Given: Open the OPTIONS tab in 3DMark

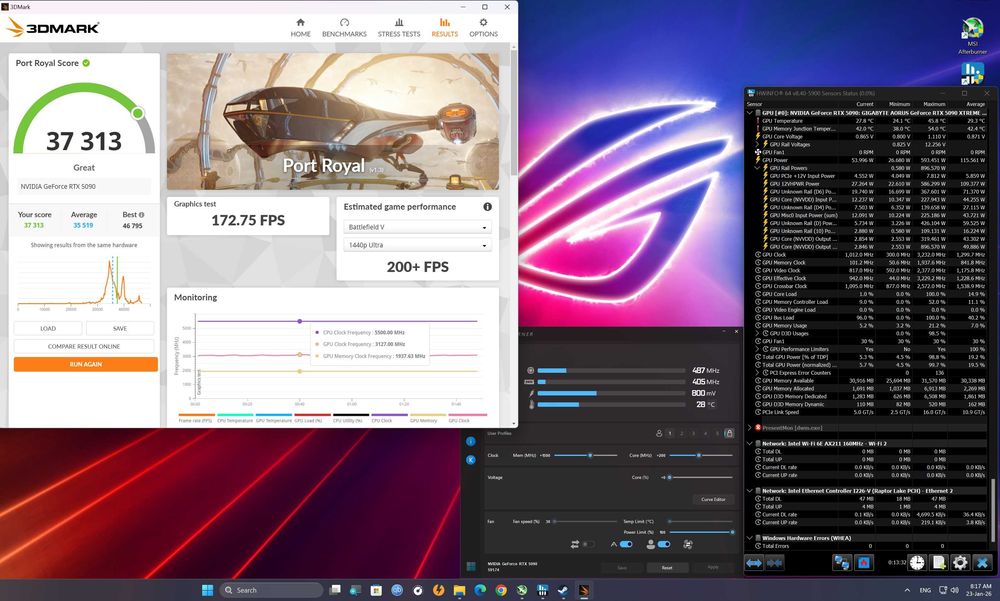Looking at the screenshot, I should point(483,27).
